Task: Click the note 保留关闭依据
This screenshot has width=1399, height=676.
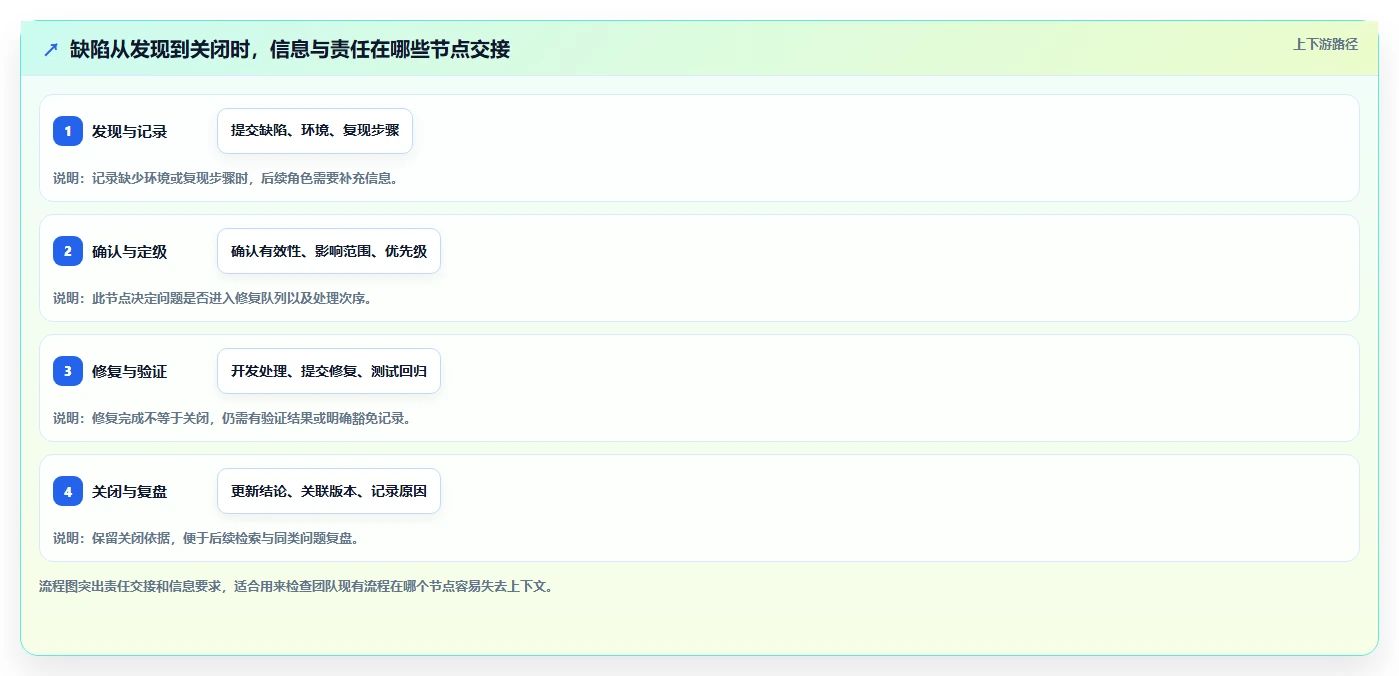Action: tap(130, 538)
